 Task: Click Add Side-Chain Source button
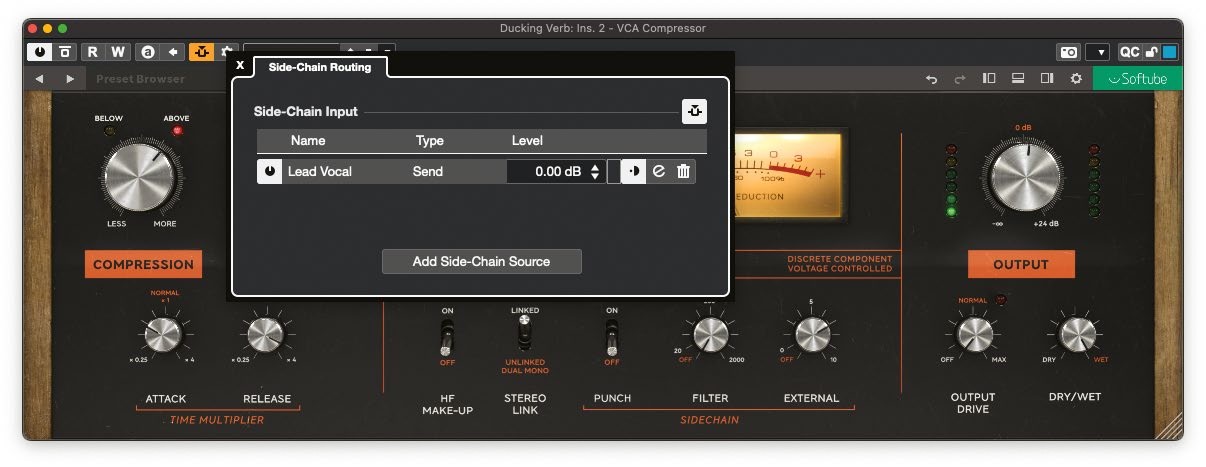coord(482,261)
